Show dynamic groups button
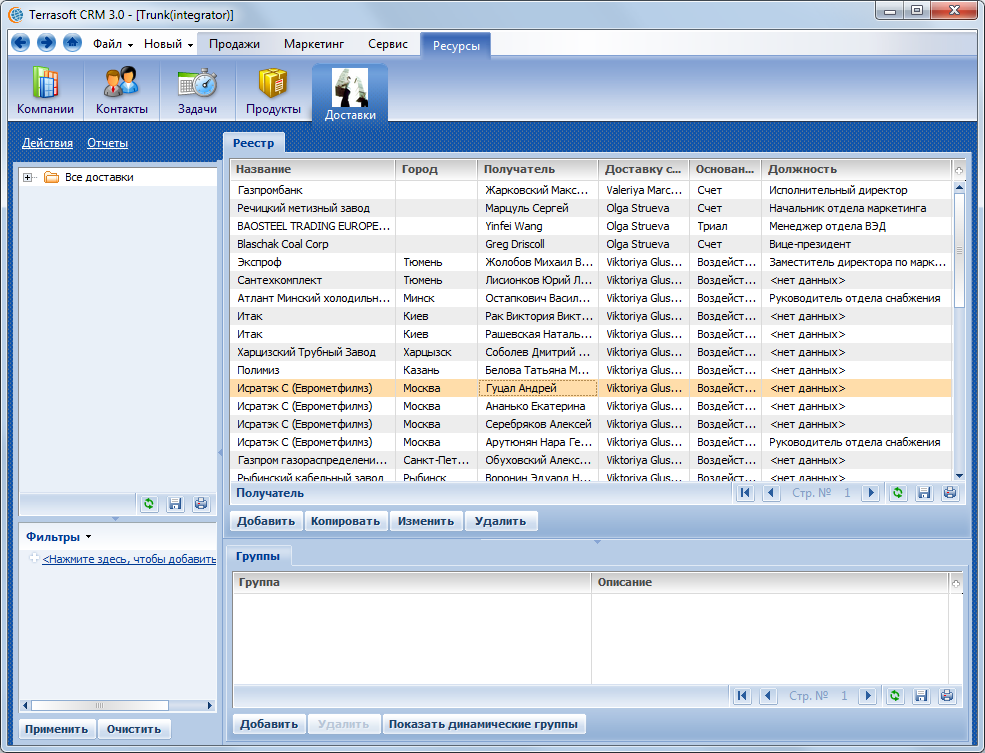The height and width of the screenshot is (753, 985). 483,724
